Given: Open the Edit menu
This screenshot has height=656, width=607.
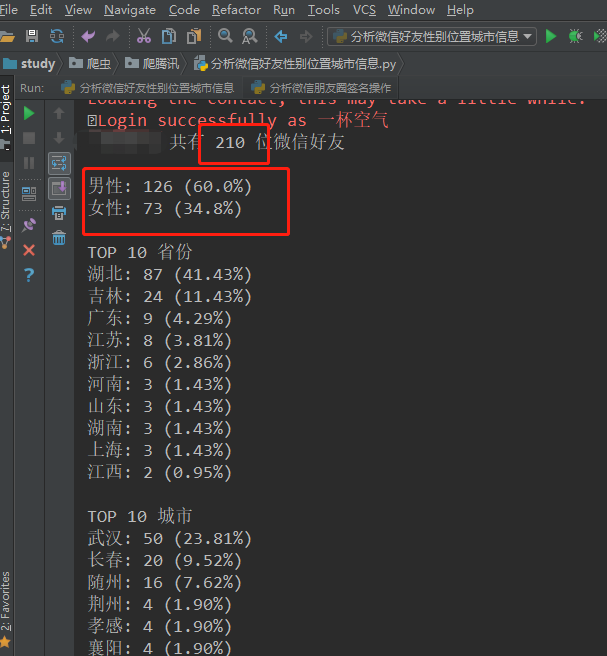Looking at the screenshot, I should 41,10.
